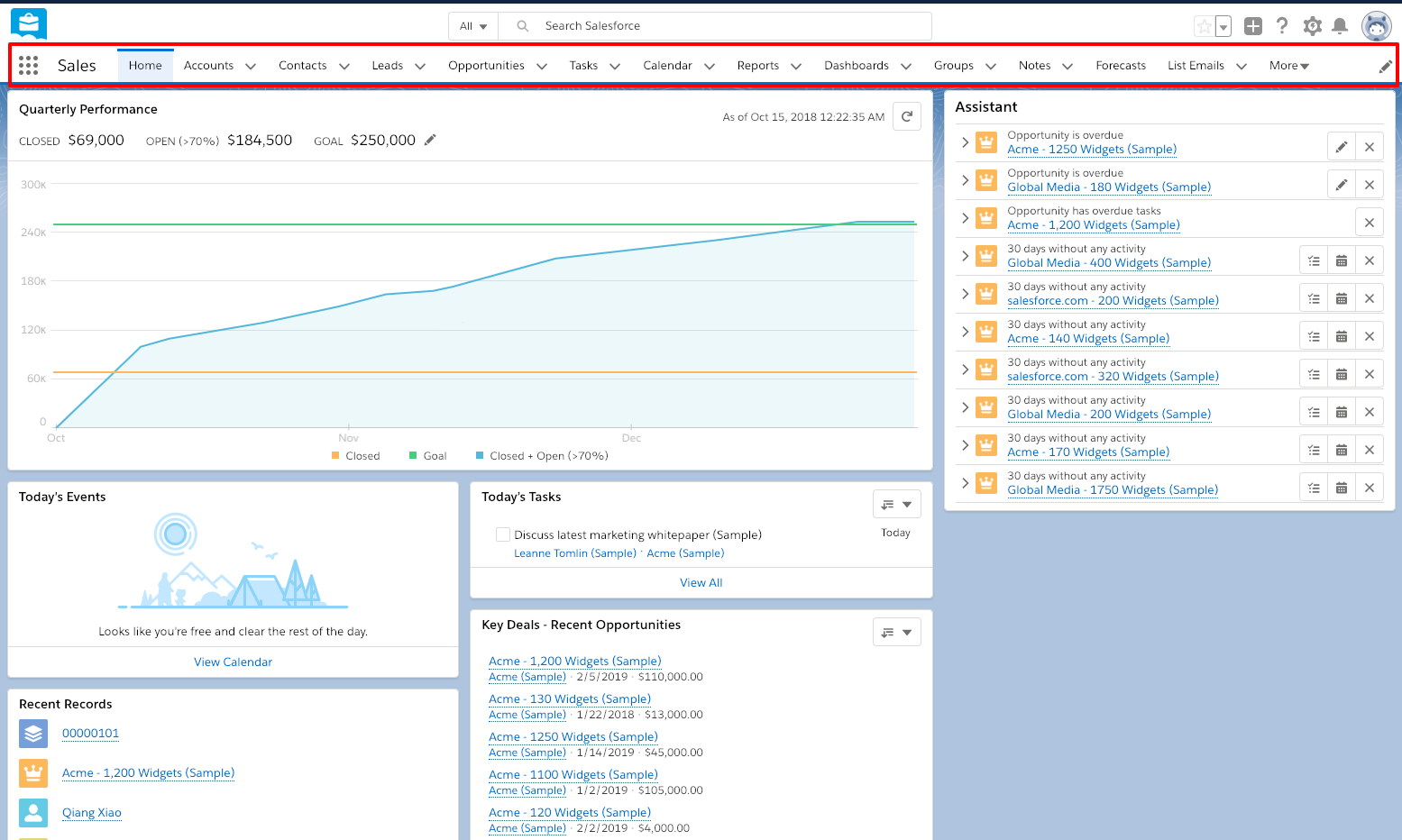
Task: Open Acme - 1100 Widgets (Sample) opportunity
Action: (x=573, y=774)
